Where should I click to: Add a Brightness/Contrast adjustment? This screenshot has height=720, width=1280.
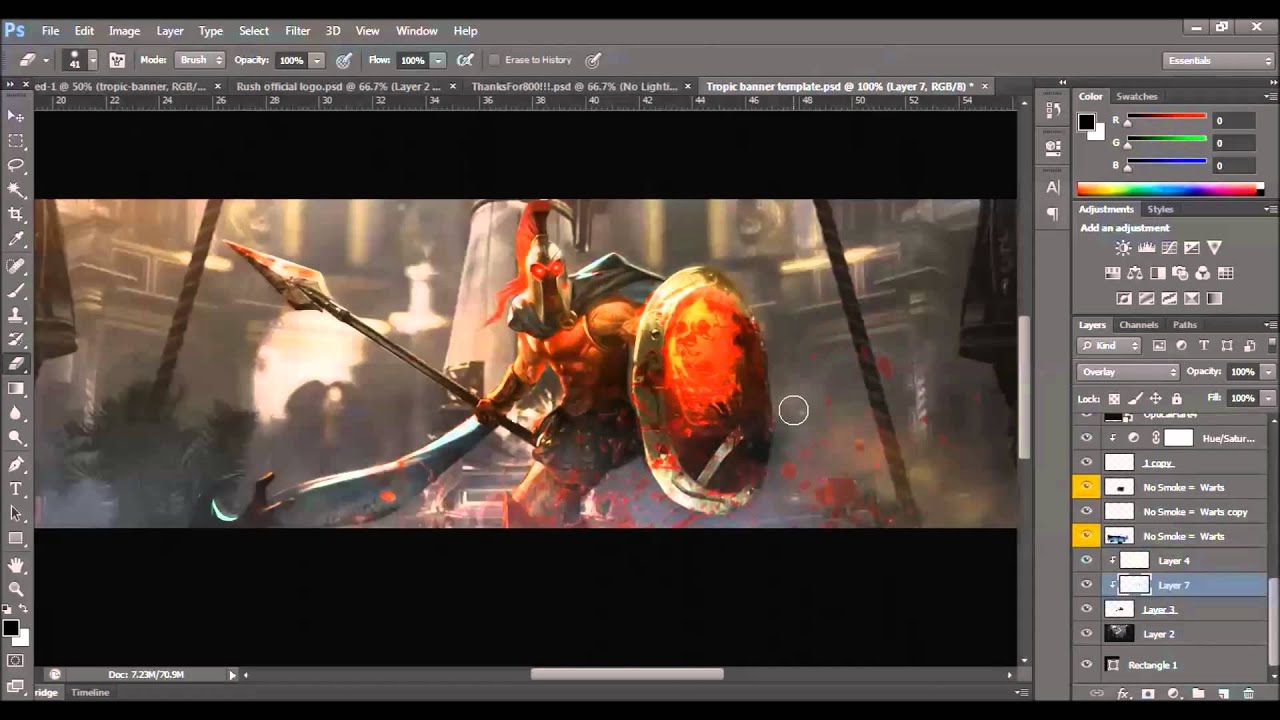pyautogui.click(x=1123, y=248)
